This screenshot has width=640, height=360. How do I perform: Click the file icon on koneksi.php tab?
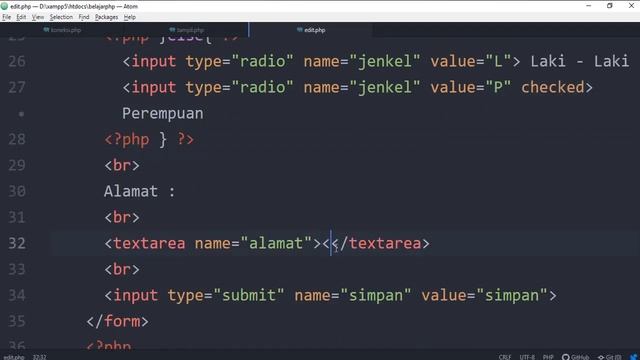[x=46, y=30]
